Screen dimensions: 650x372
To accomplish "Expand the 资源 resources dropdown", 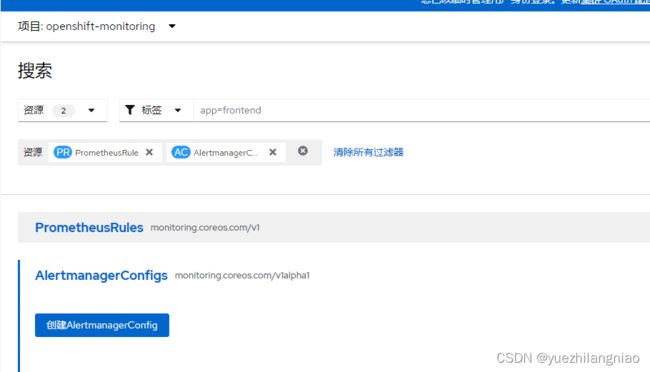I will coord(63,110).
